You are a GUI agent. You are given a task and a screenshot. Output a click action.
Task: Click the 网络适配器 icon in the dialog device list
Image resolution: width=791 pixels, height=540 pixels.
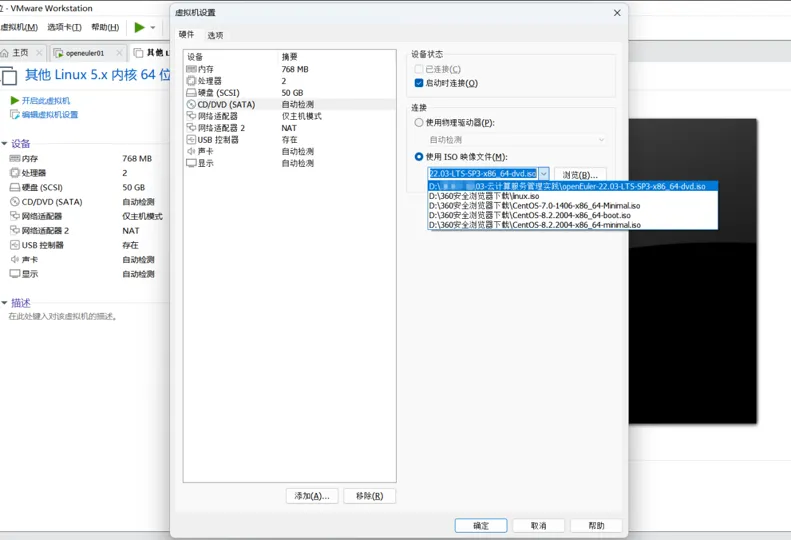pos(191,116)
